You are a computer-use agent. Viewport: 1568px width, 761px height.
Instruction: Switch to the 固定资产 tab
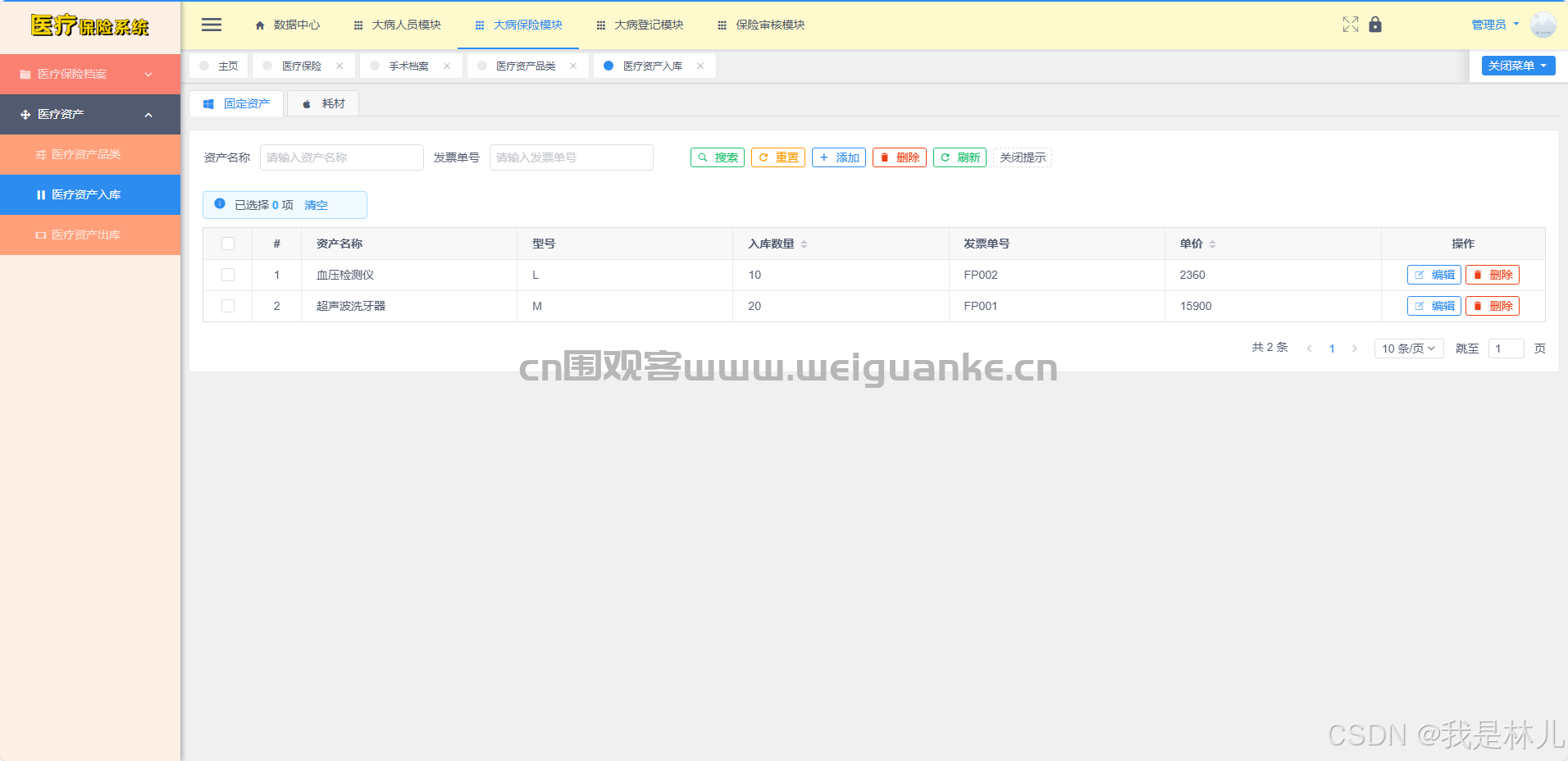tap(237, 103)
